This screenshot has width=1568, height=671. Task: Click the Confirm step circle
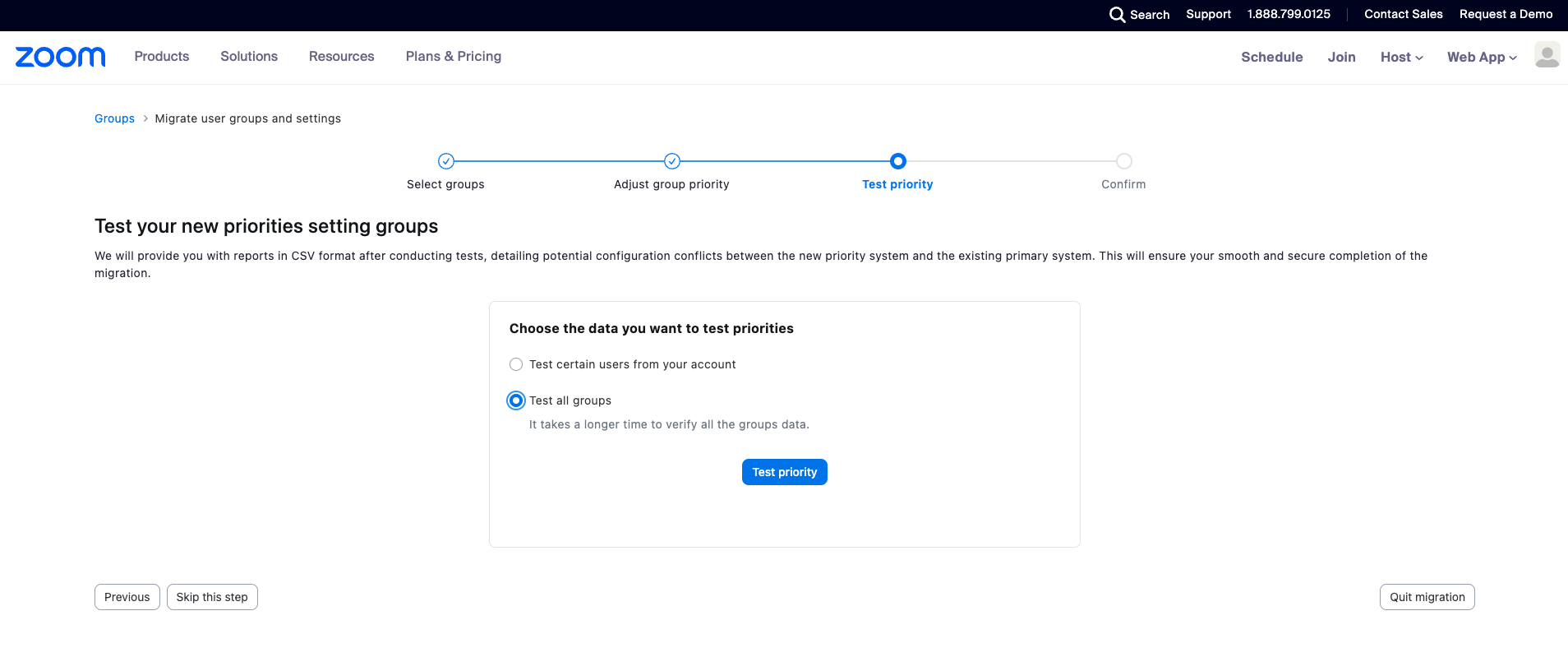click(1124, 161)
